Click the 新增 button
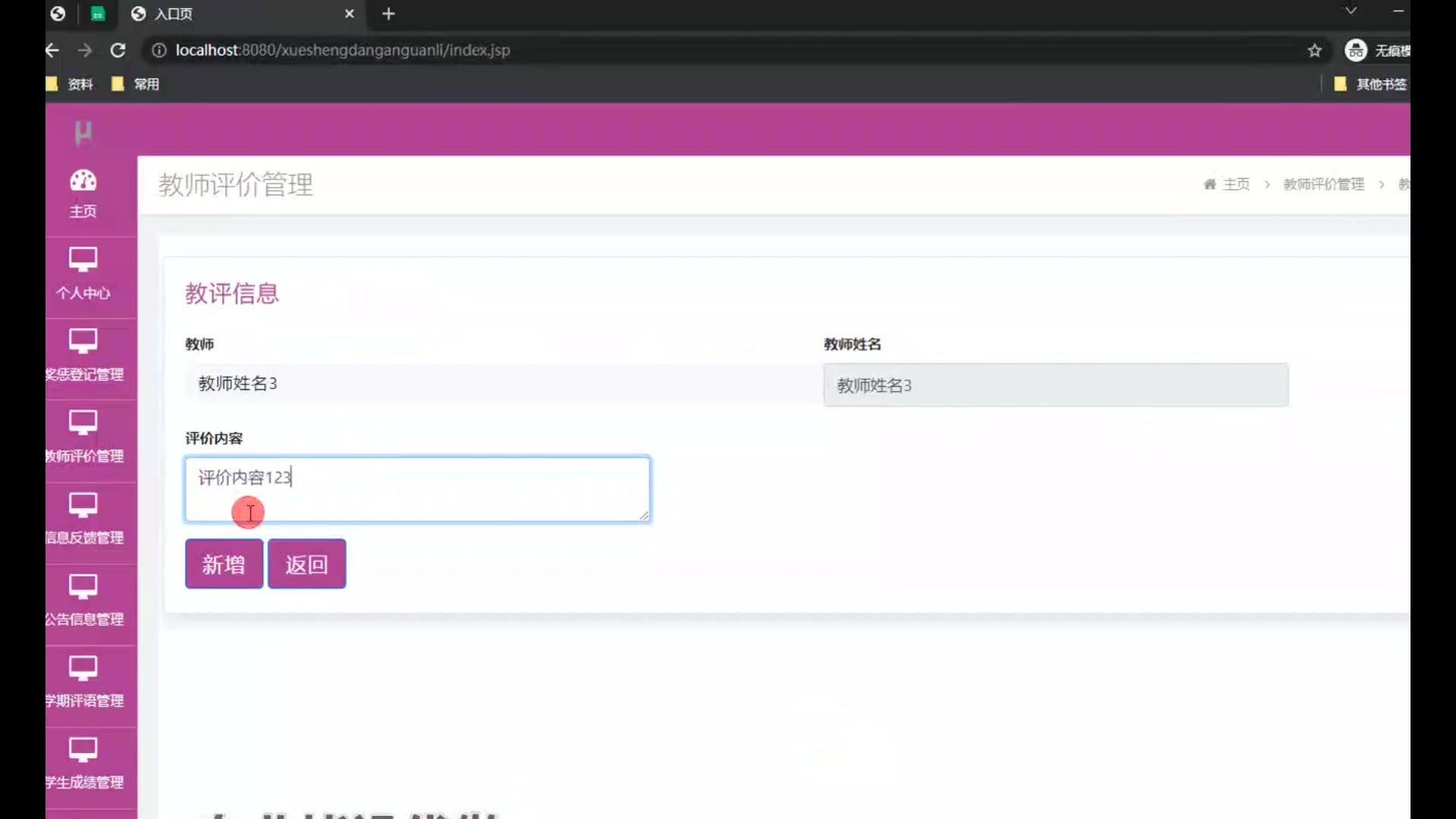 point(224,564)
